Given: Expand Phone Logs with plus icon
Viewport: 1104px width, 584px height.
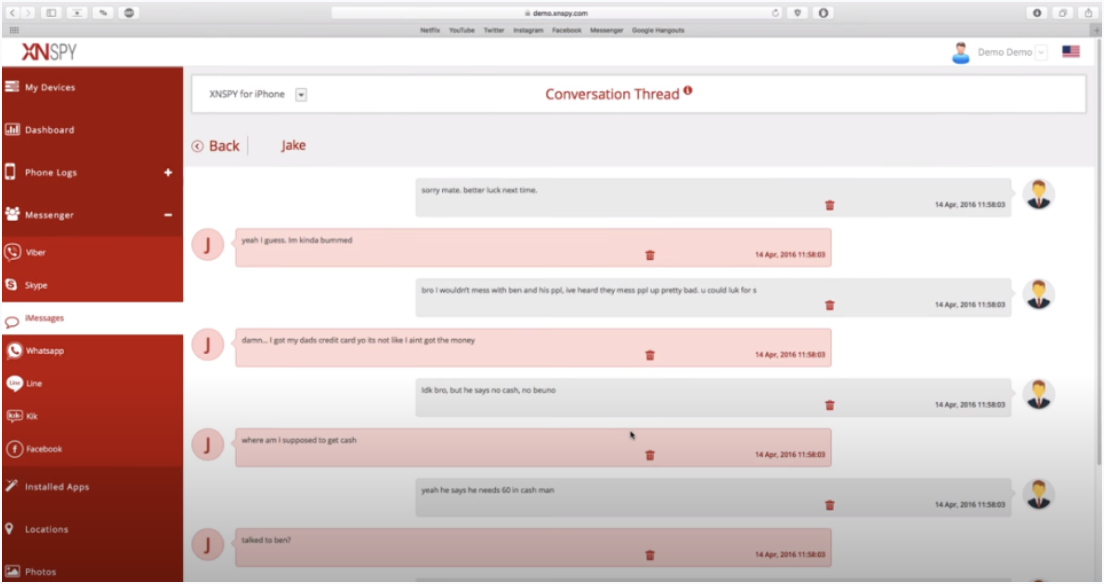Looking at the screenshot, I should click(168, 173).
